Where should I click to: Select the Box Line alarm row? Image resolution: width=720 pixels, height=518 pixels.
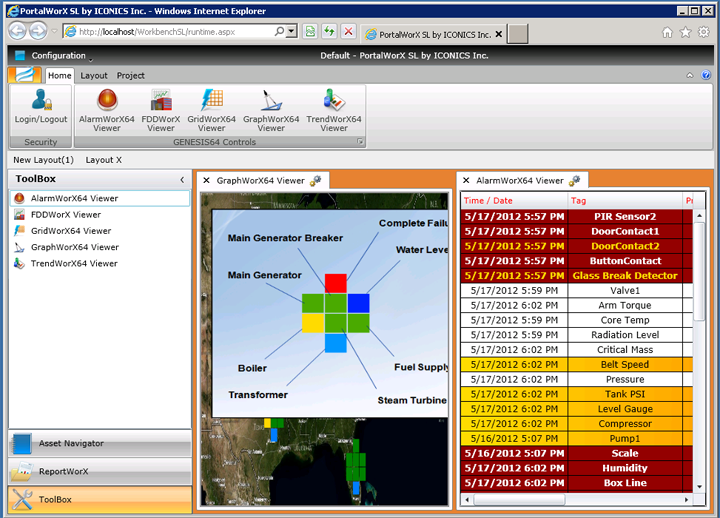[x=576, y=483]
